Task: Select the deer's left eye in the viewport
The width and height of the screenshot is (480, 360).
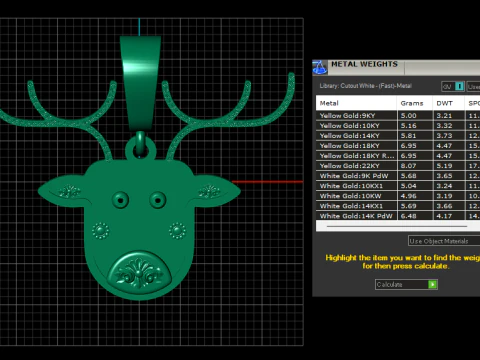Action: 120,200
